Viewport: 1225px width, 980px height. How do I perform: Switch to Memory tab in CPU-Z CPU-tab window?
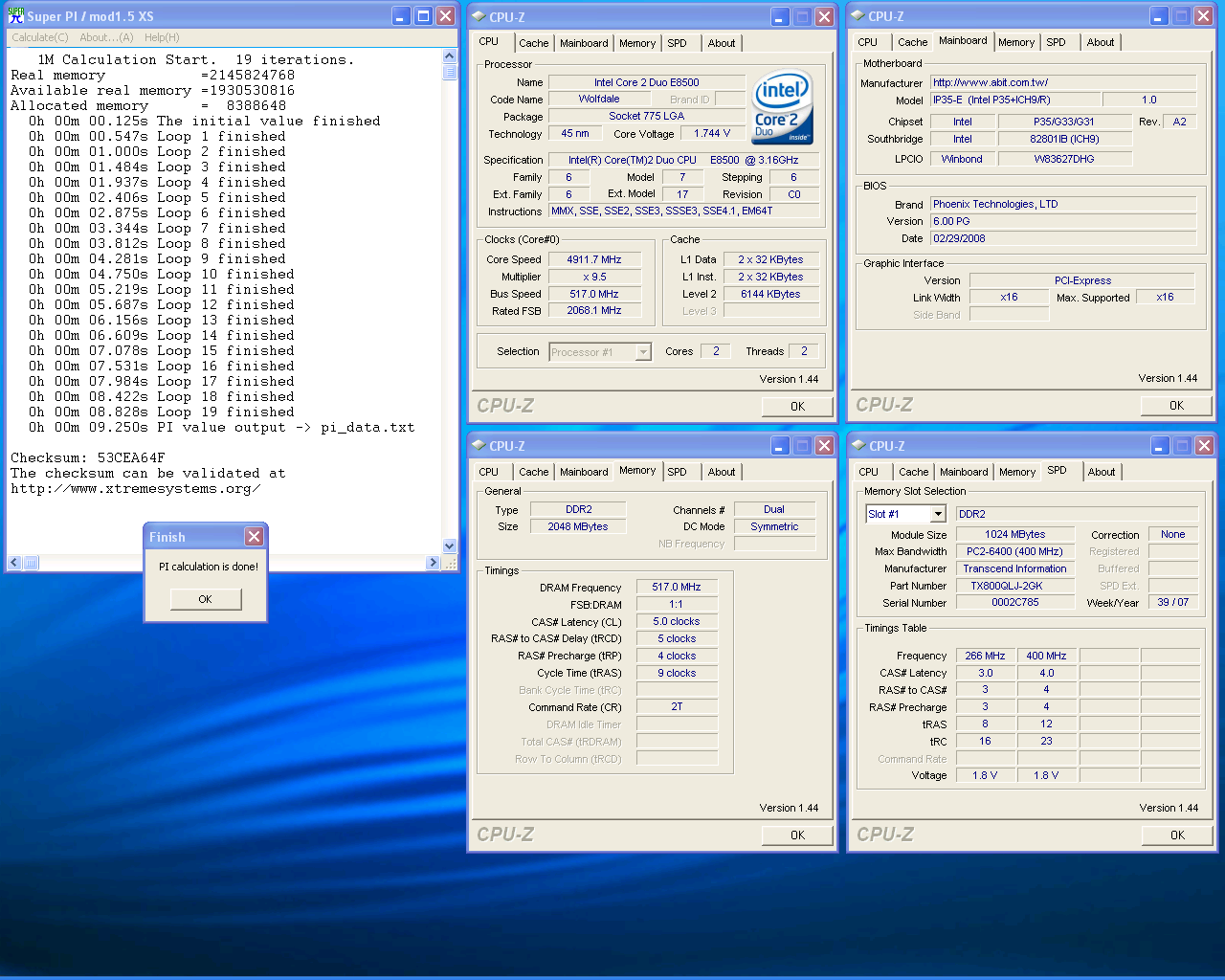click(x=637, y=43)
